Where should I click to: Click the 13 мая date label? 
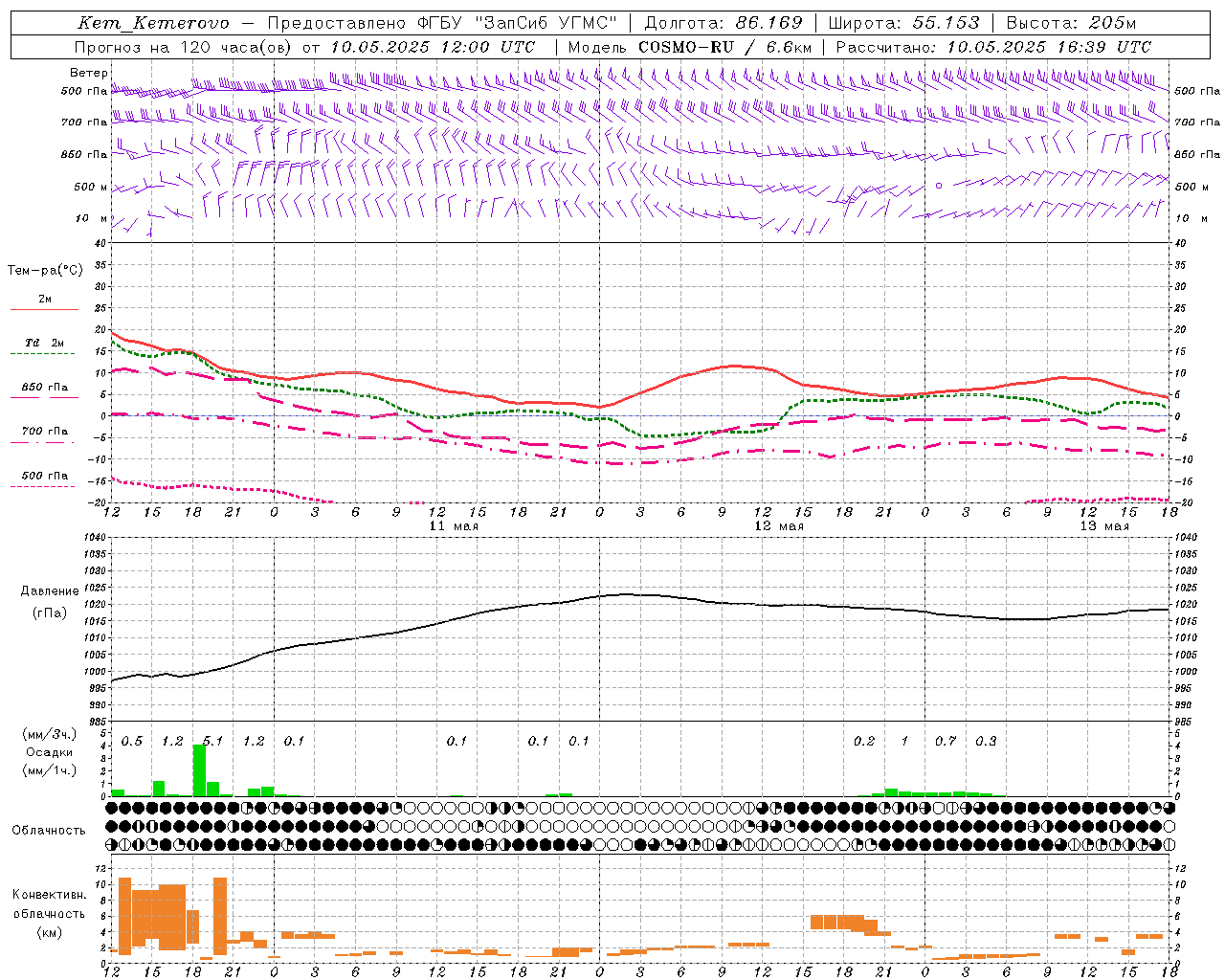(1103, 525)
